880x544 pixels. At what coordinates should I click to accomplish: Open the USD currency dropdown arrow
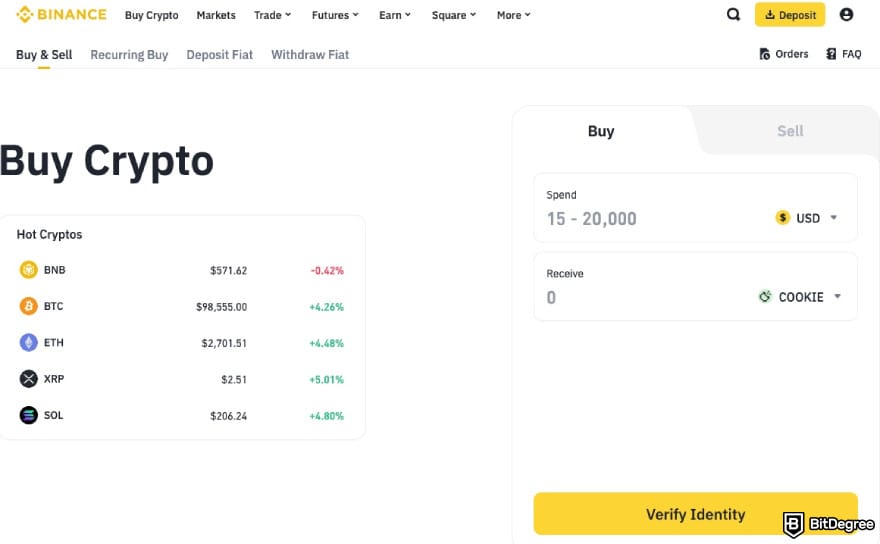[834, 218]
